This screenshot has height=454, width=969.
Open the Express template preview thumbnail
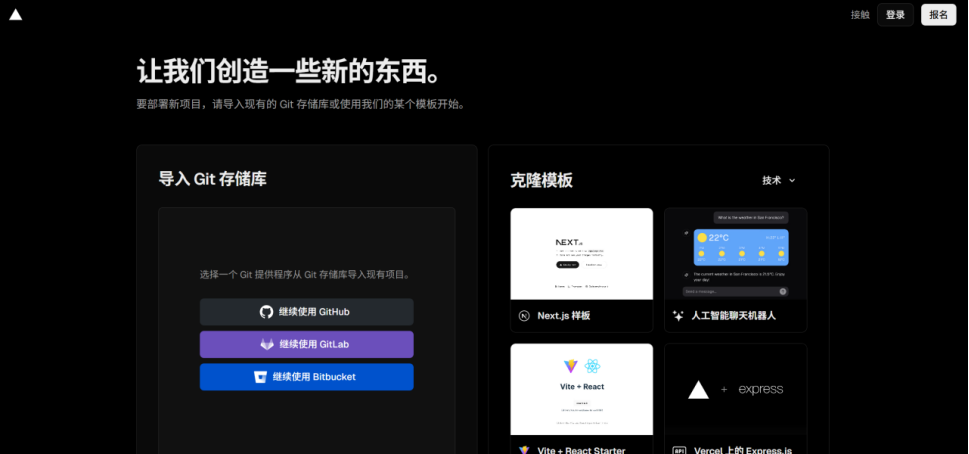pos(735,389)
